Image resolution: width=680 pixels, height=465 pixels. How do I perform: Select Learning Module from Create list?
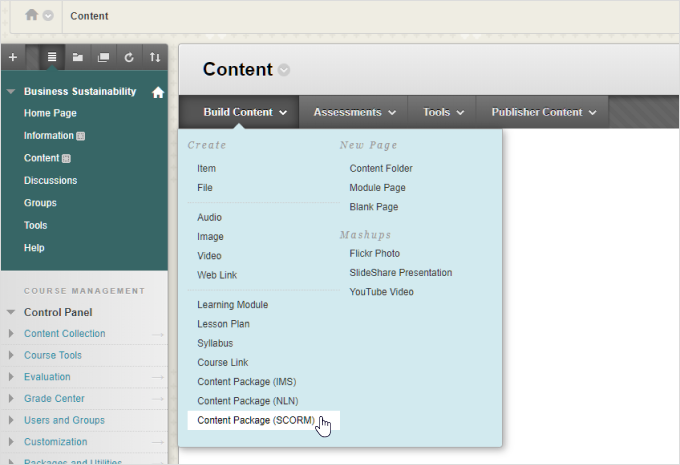232,305
